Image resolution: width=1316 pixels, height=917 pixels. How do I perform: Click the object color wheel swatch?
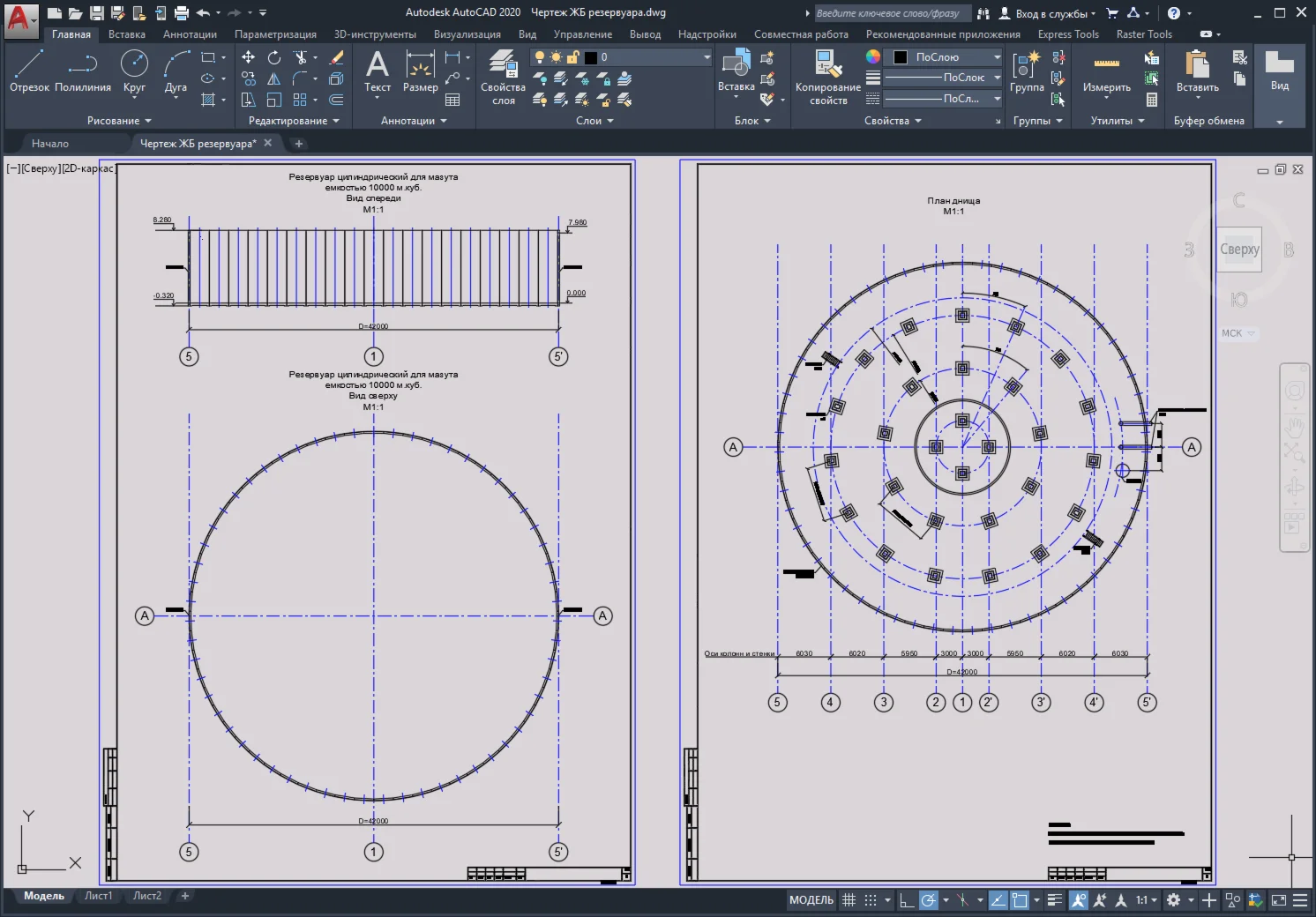[x=873, y=56]
